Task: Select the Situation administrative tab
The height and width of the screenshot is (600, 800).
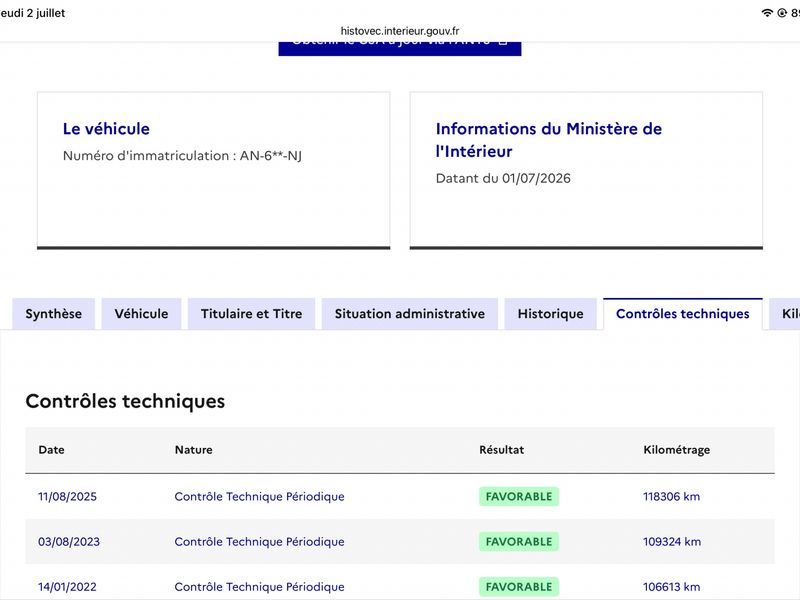Action: coord(410,314)
